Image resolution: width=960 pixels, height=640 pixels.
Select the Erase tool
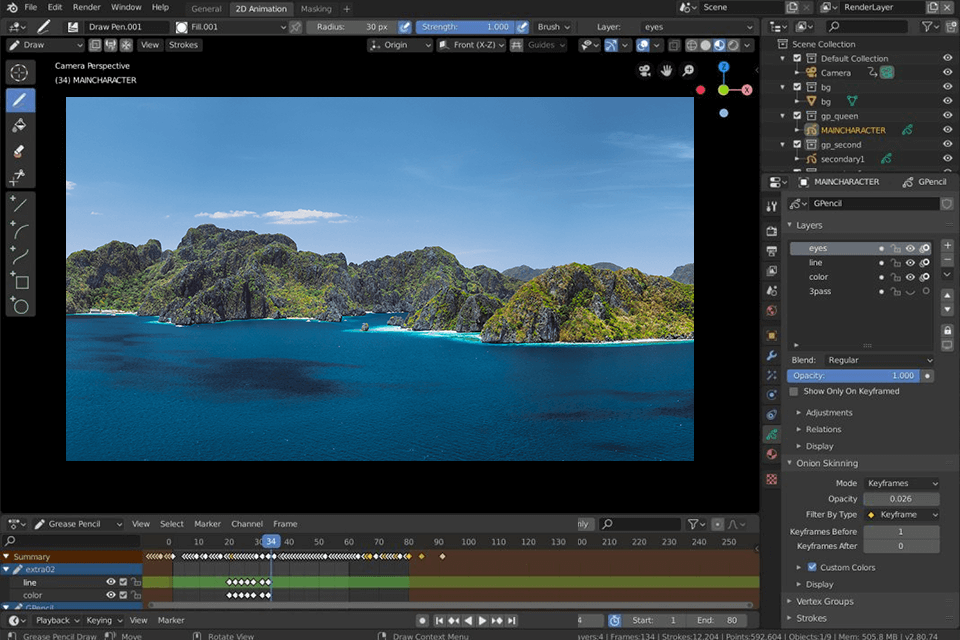click(x=20, y=152)
